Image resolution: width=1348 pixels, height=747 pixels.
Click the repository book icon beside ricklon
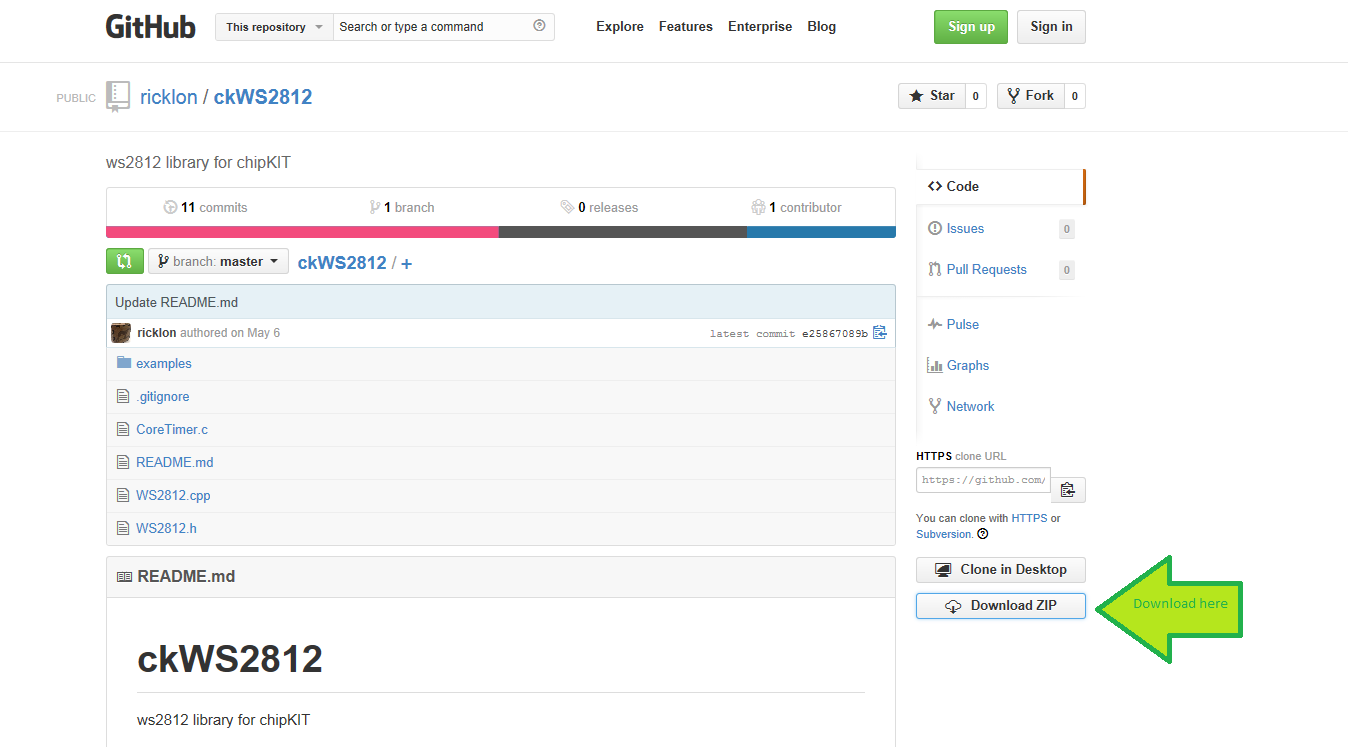coord(118,96)
